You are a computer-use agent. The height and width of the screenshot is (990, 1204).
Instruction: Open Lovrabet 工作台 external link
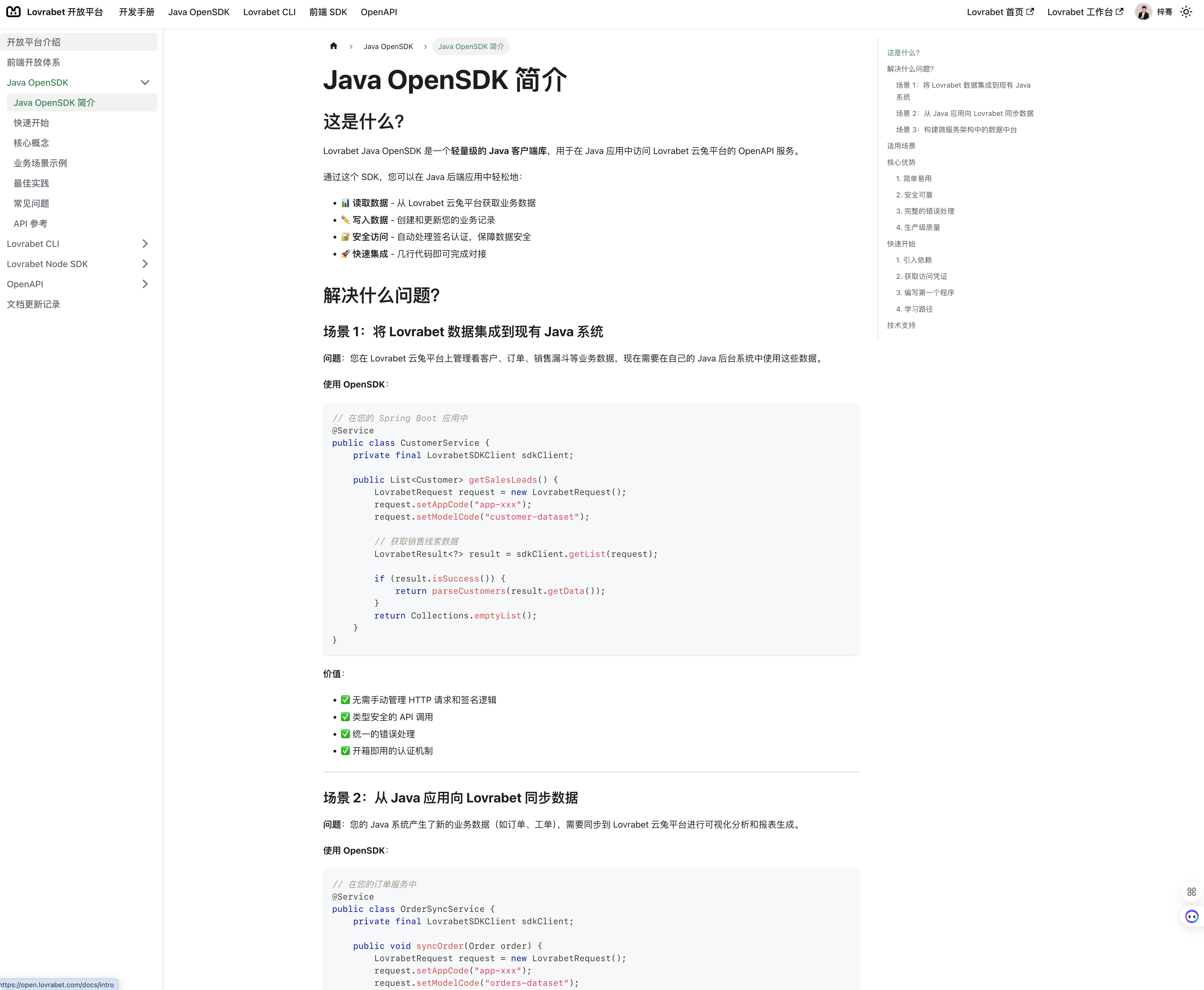(x=1085, y=12)
